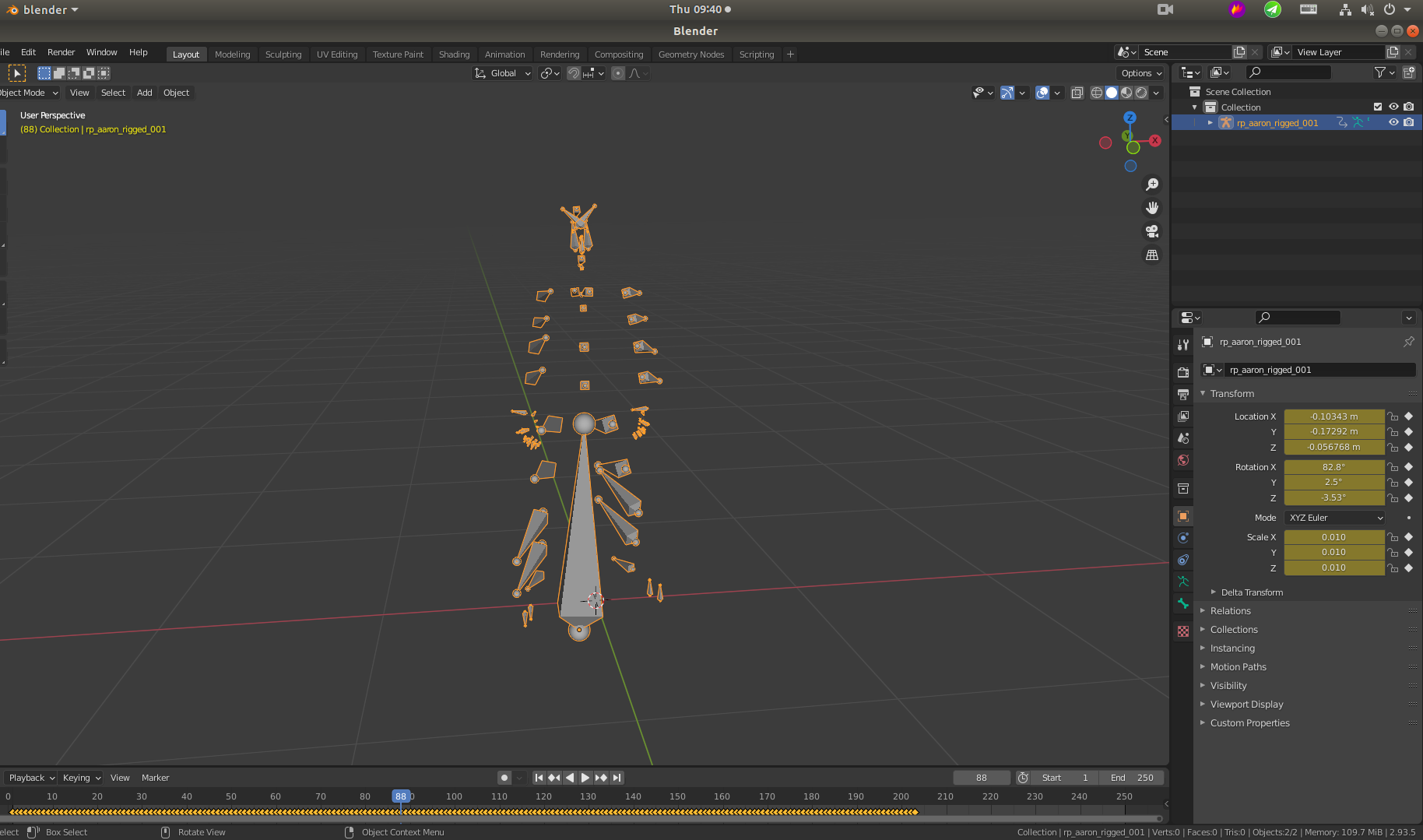
Task: Select rendered viewport shading
Action: coord(1141,93)
